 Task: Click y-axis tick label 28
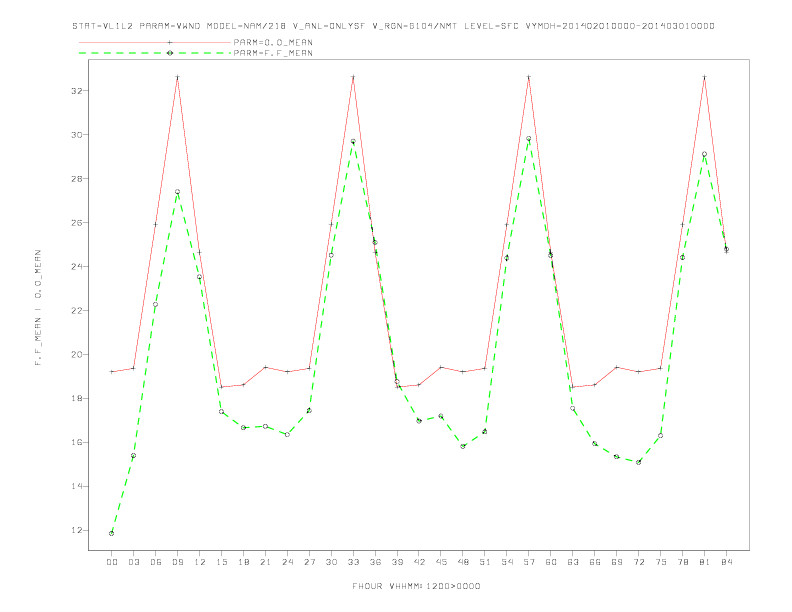click(77, 179)
